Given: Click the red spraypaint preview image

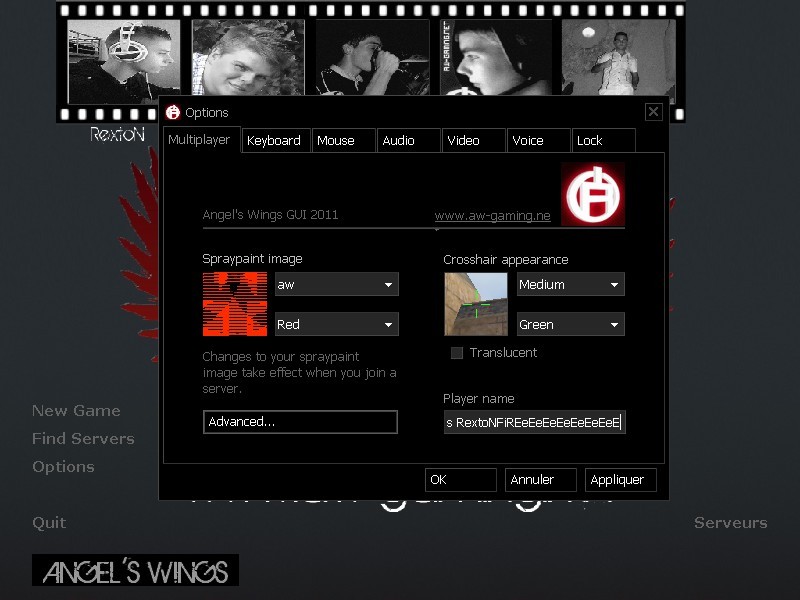Looking at the screenshot, I should click(x=235, y=304).
